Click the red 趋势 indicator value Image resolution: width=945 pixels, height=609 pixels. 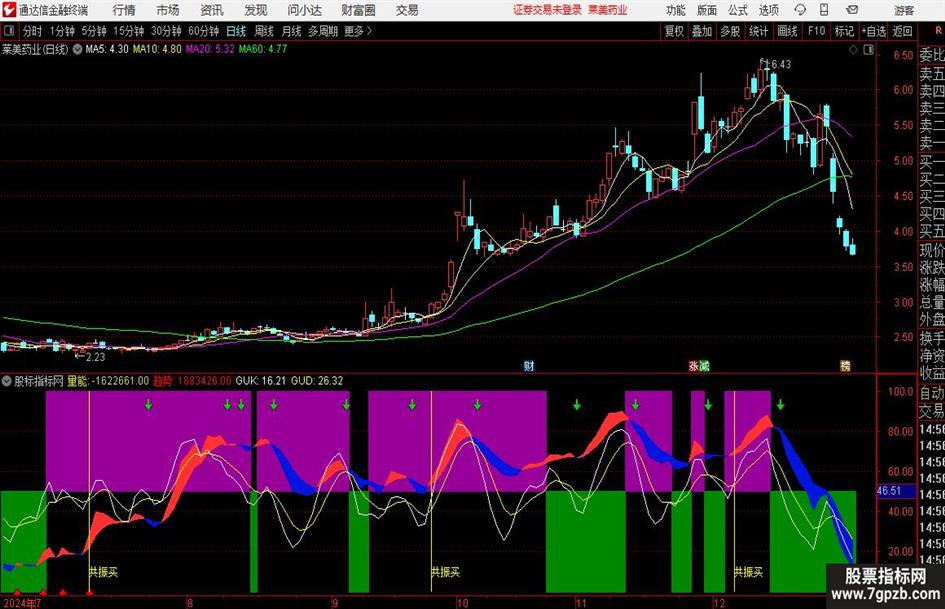192,381
